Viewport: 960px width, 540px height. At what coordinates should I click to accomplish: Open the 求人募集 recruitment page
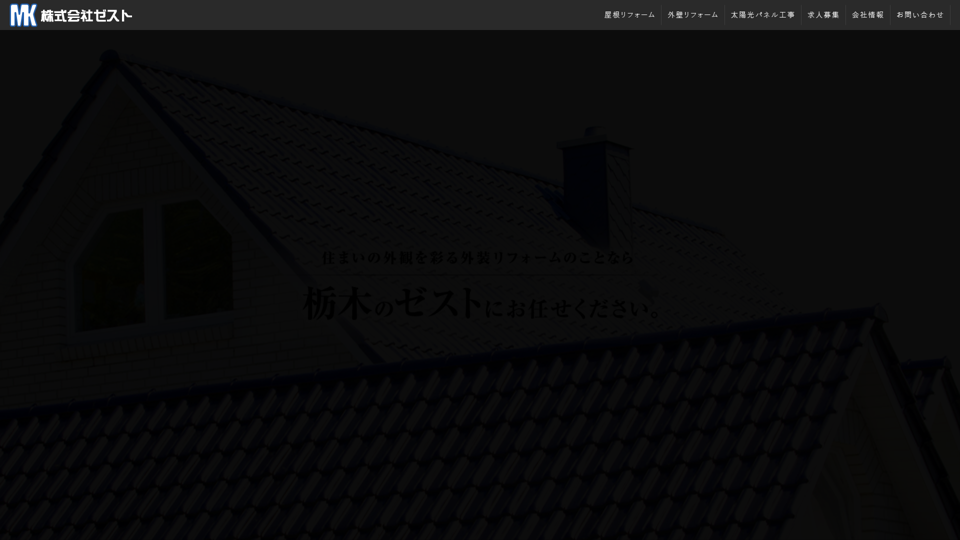click(x=823, y=15)
